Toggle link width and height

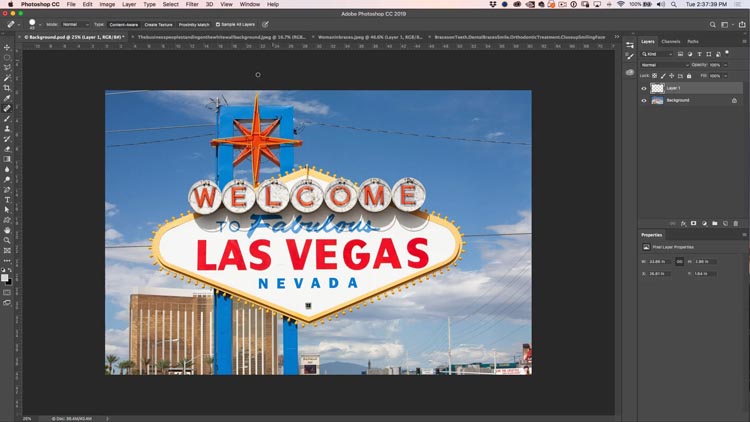679,262
